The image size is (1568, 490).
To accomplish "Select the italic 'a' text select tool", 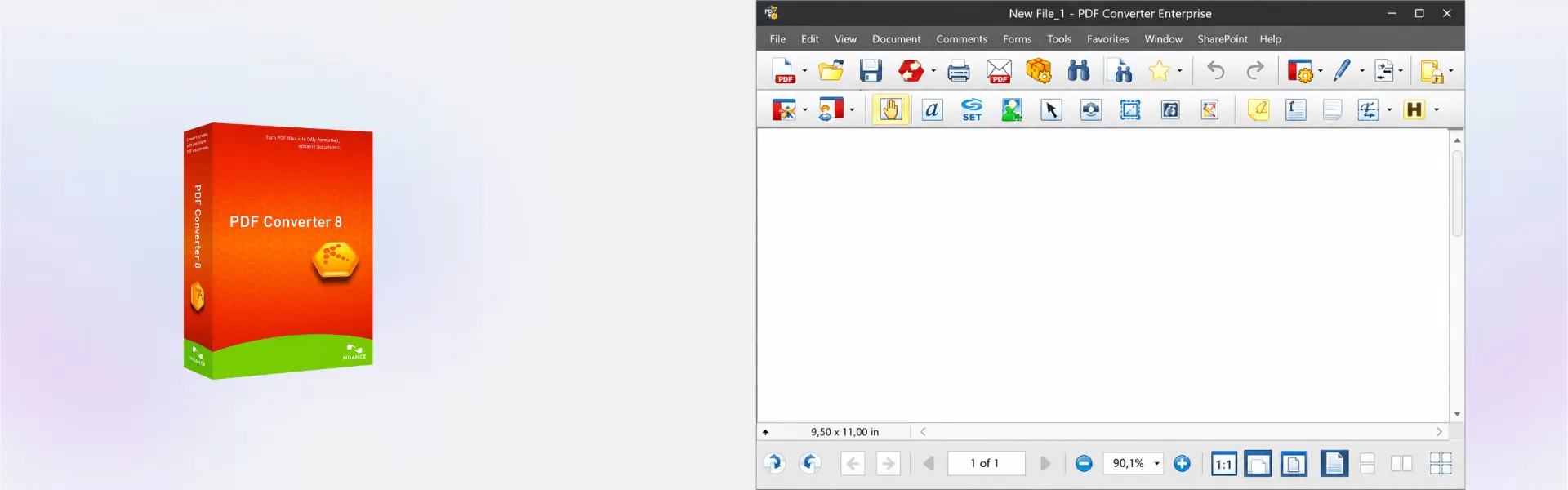I will point(932,109).
